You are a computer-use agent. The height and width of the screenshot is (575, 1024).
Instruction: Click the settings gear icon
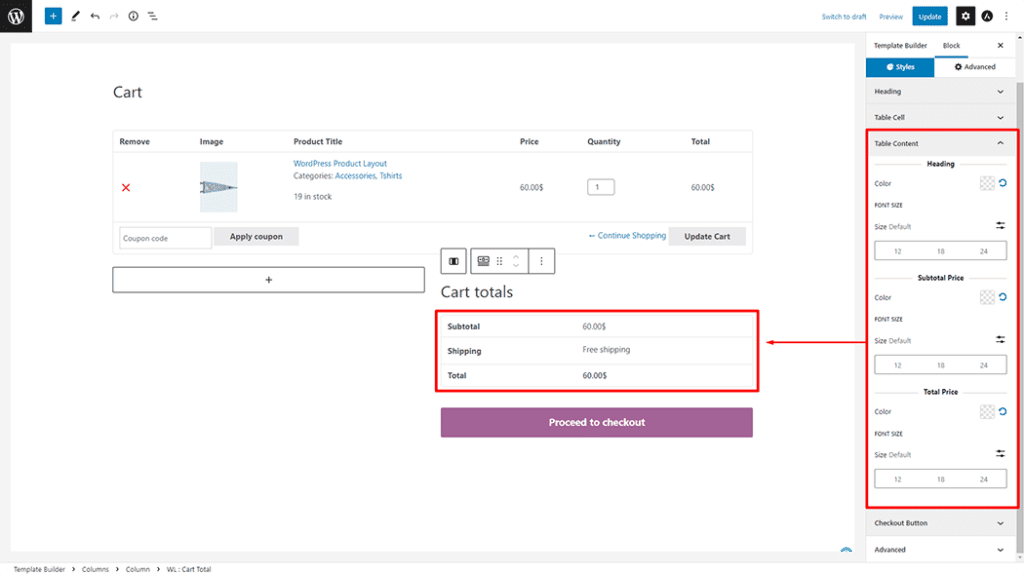965,16
